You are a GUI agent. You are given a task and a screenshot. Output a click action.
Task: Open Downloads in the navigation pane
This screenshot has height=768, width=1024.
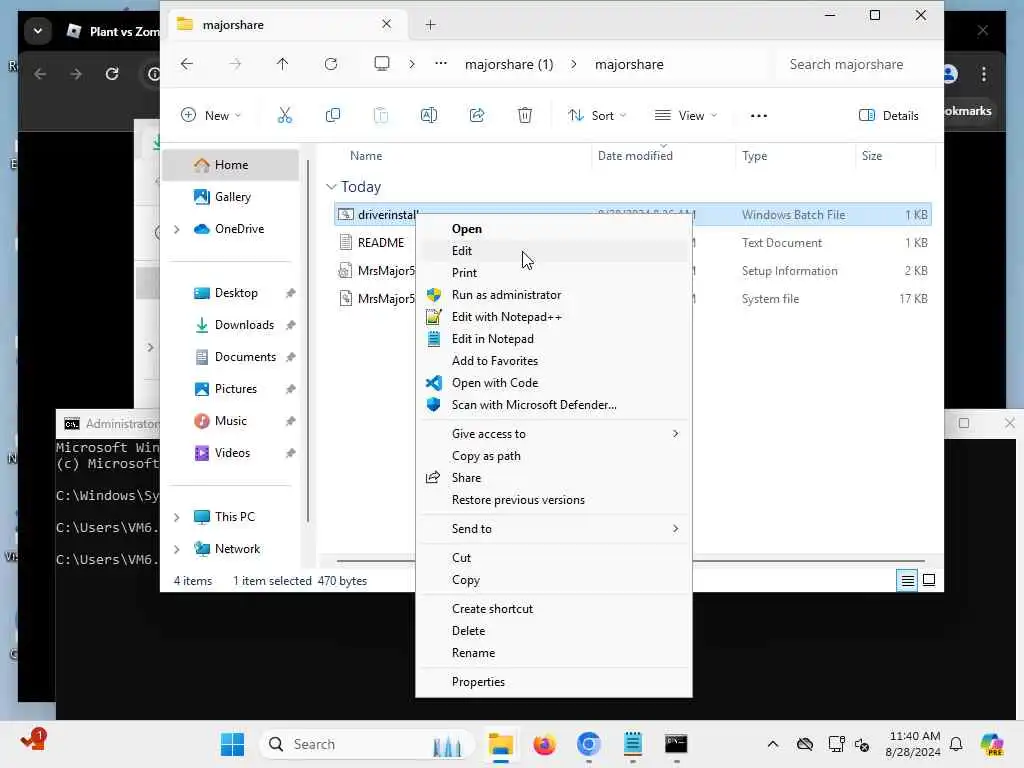231,325
